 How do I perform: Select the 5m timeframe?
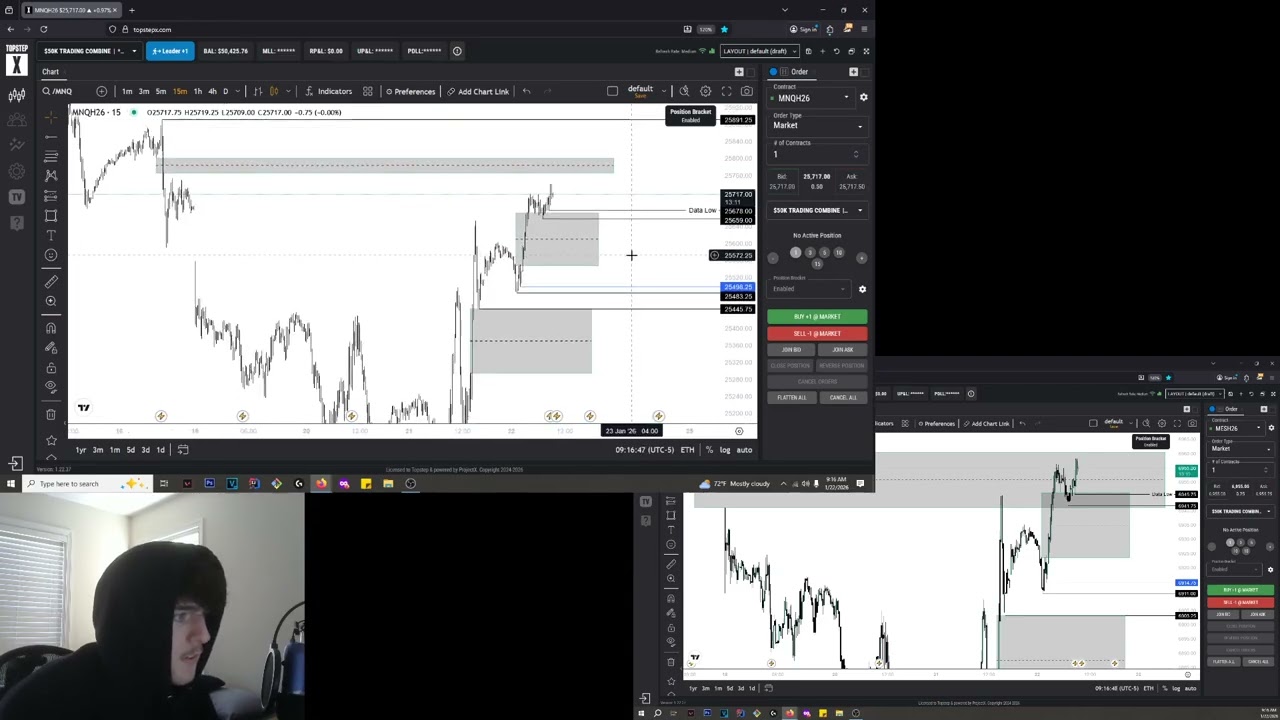coord(160,91)
